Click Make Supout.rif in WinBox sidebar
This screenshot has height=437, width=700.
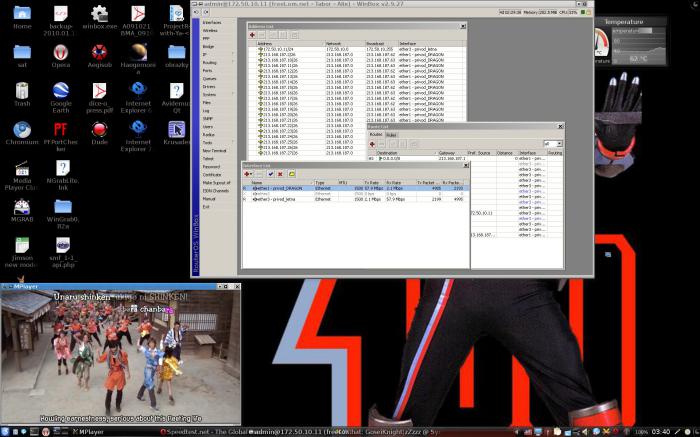[217, 183]
